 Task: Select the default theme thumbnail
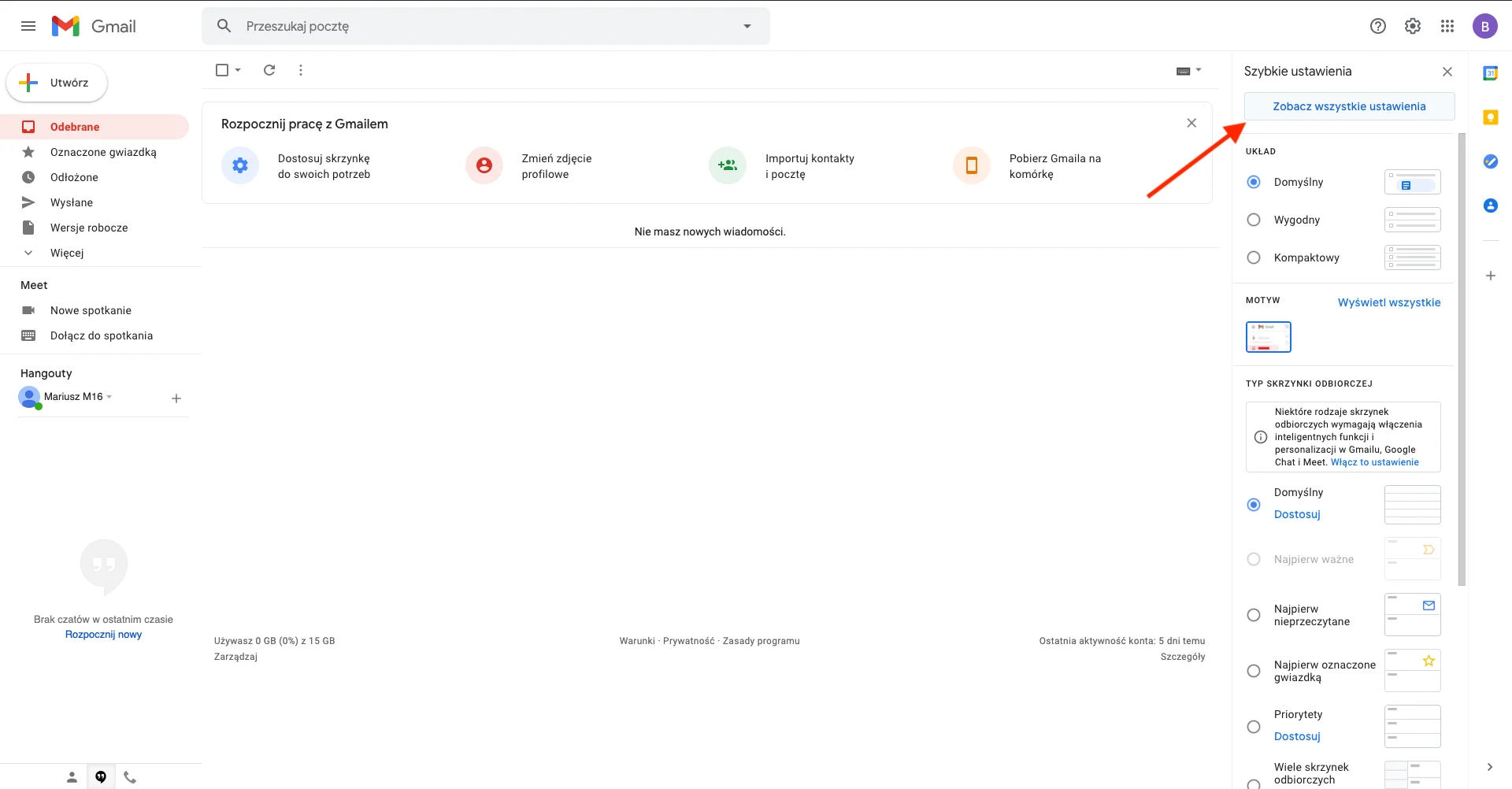(1268, 337)
